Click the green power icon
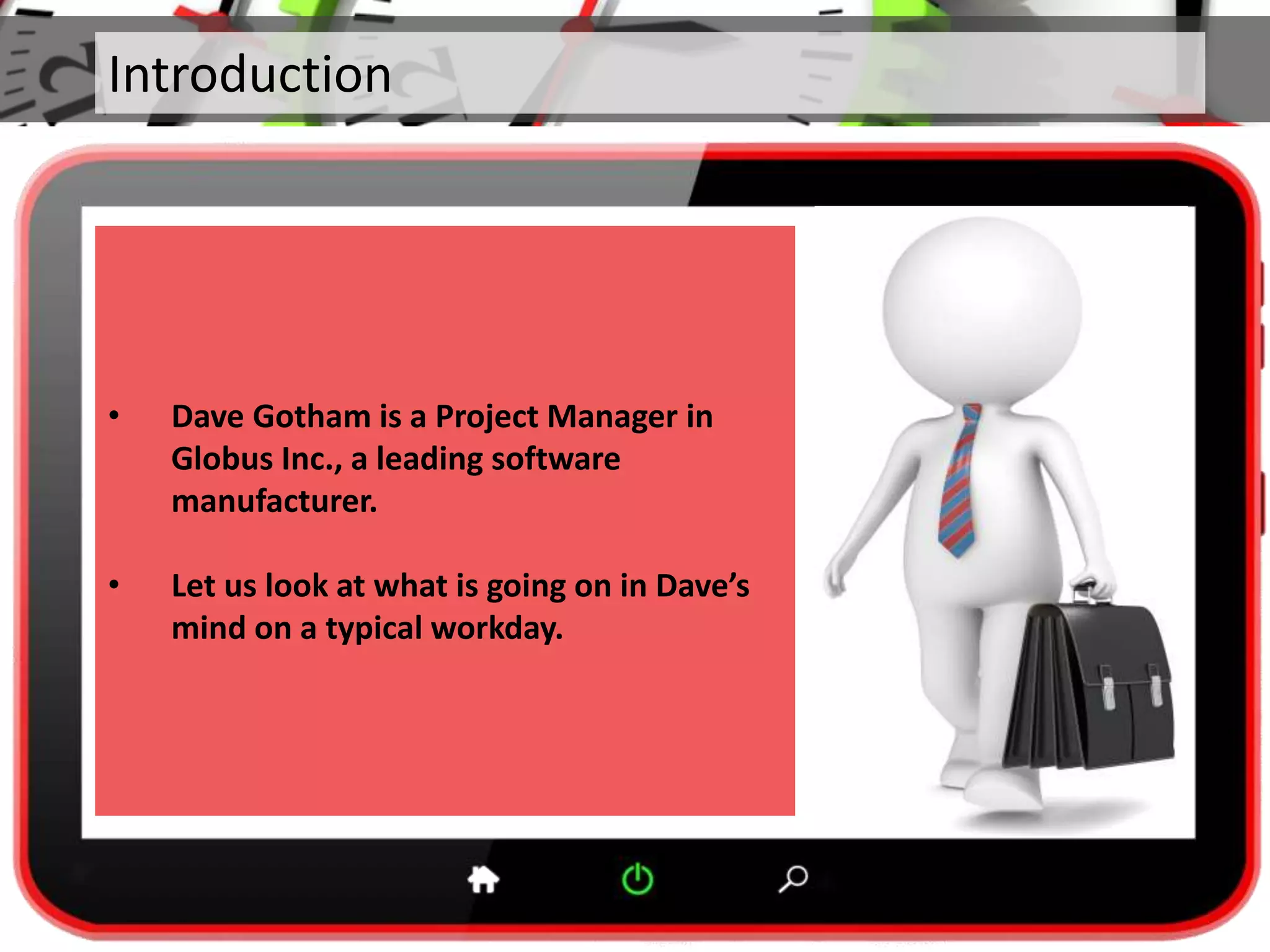Screen dimensions: 1270x952 point(637,879)
